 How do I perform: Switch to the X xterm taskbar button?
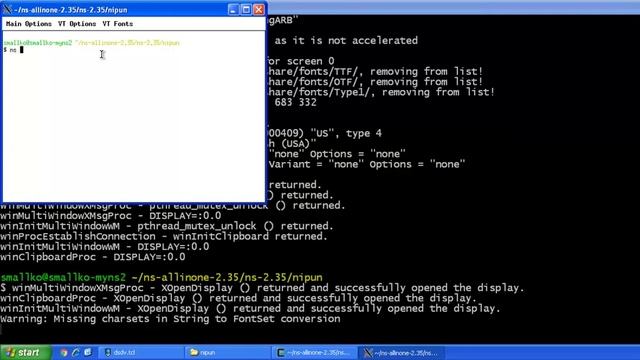400,352
